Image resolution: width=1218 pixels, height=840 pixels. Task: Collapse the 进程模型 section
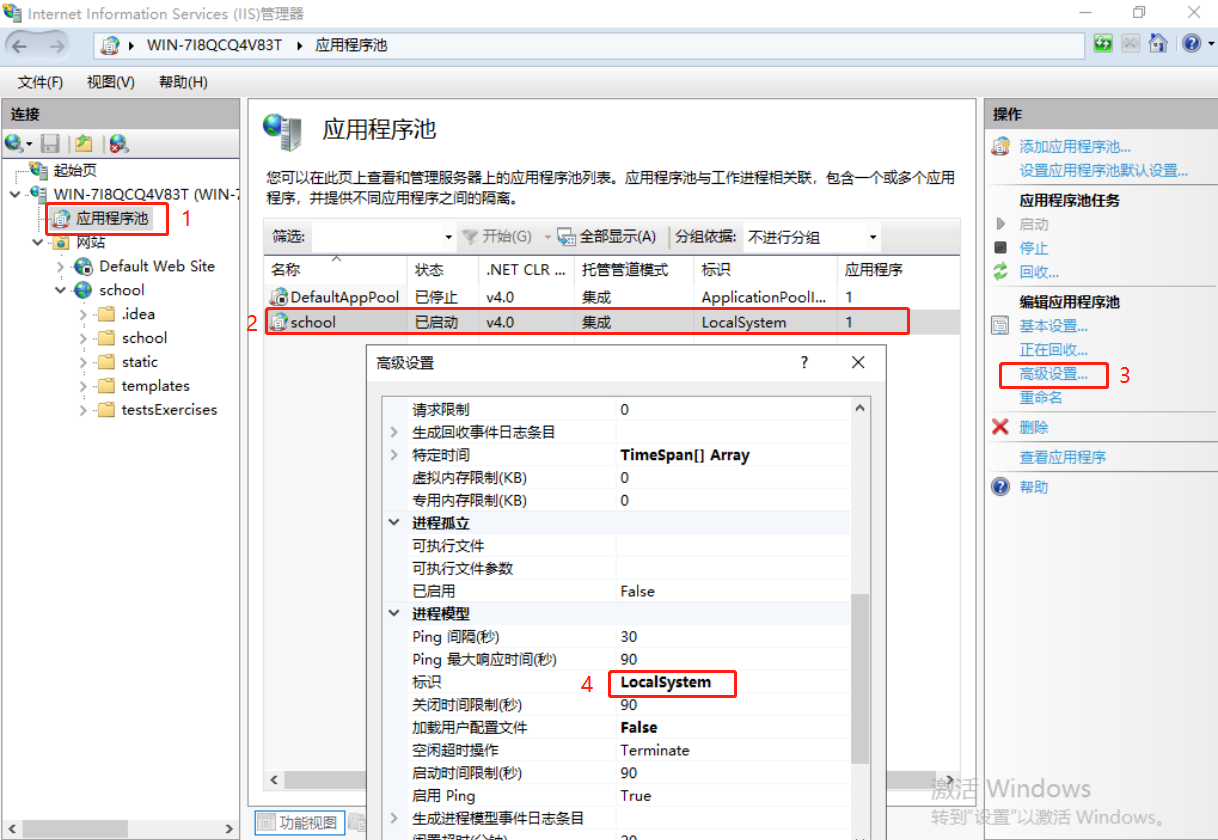click(x=393, y=614)
